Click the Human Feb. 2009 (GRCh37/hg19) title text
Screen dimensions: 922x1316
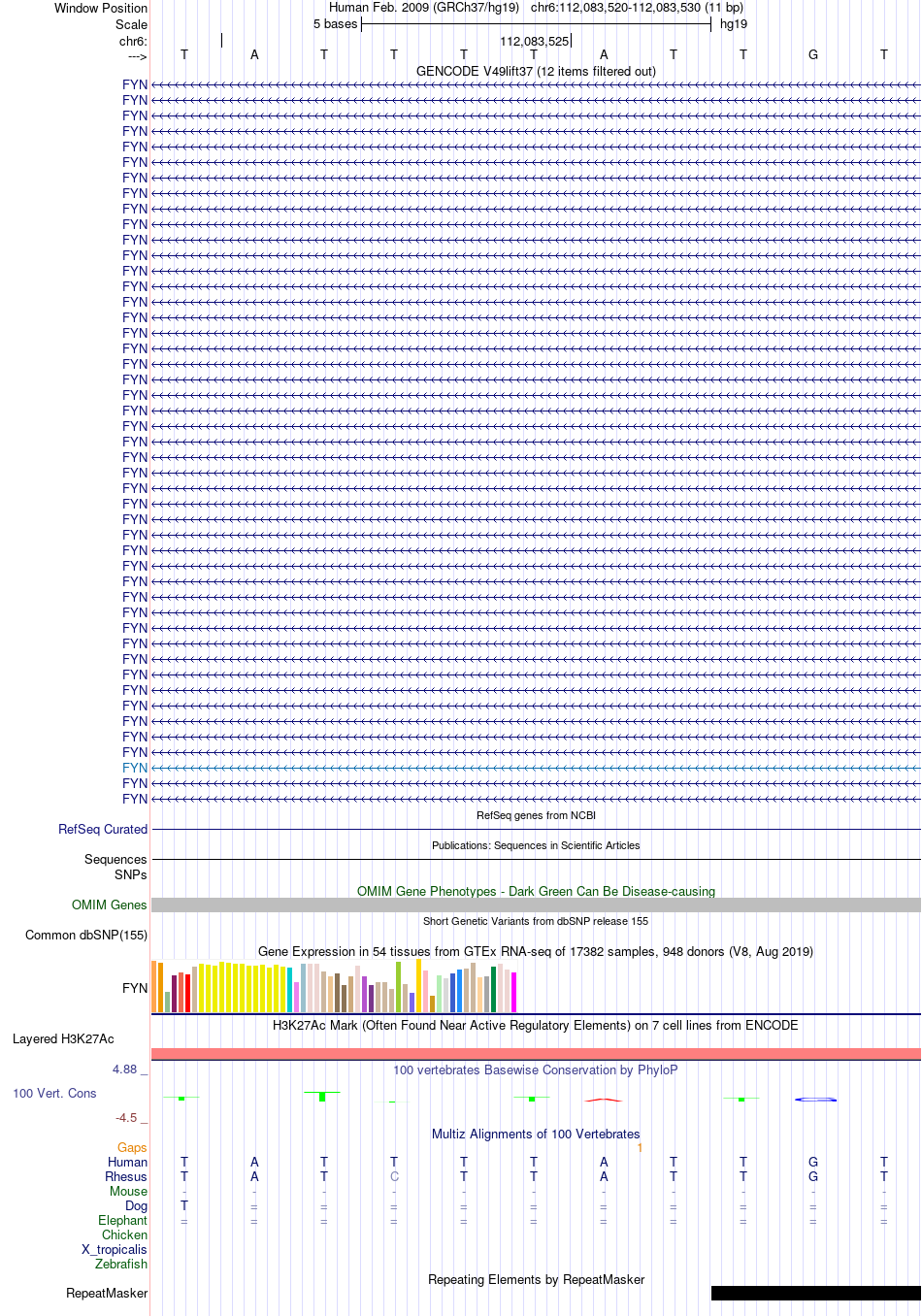tap(424, 8)
